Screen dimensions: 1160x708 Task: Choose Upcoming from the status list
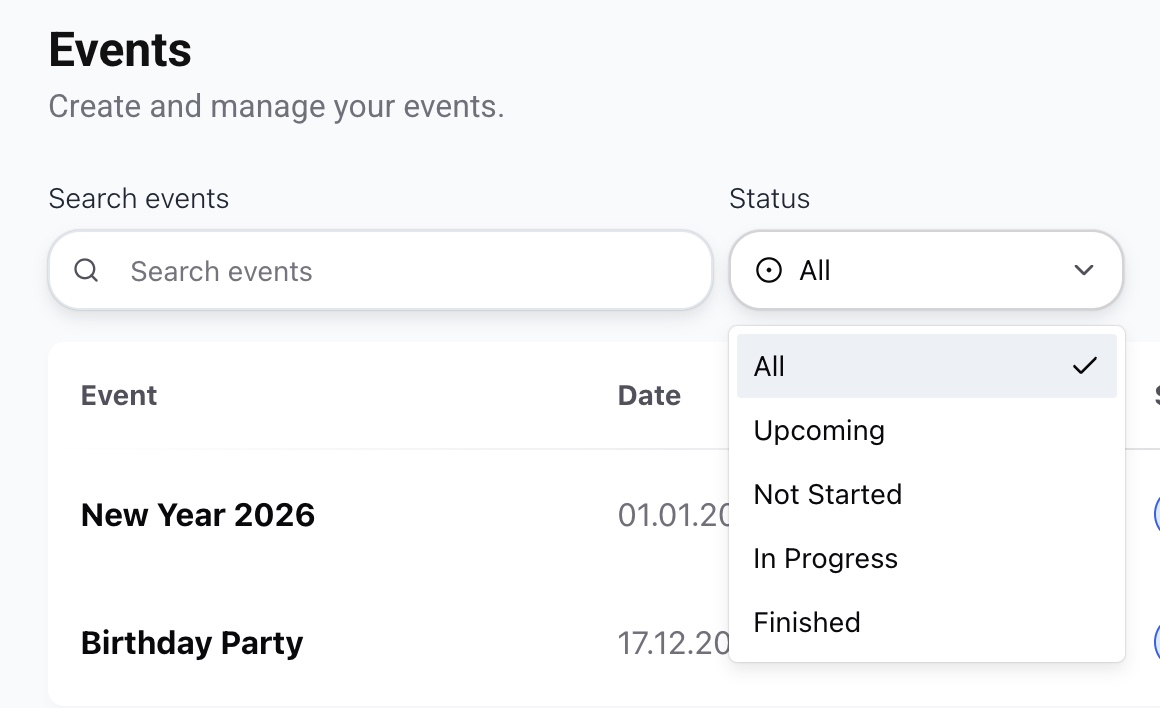[x=819, y=431]
